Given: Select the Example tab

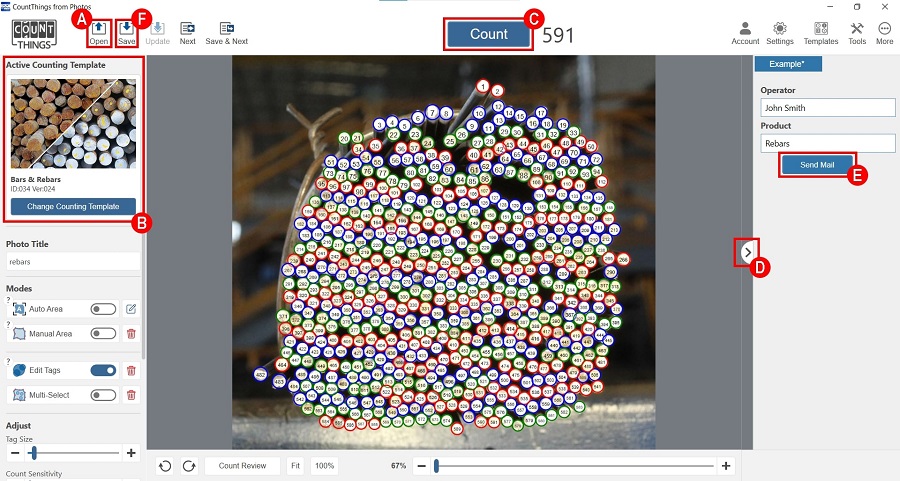Looking at the screenshot, I should click(x=788, y=64).
